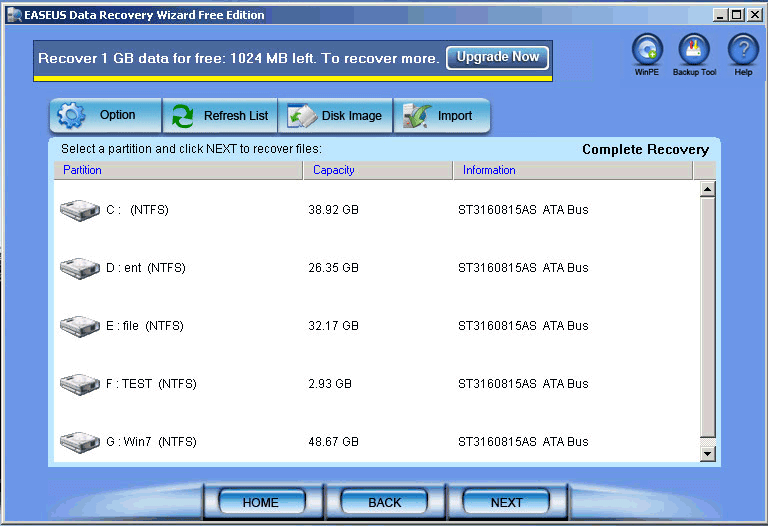Viewport: 768px width, 526px height.
Task: Click the BACK button
Action: (x=384, y=502)
